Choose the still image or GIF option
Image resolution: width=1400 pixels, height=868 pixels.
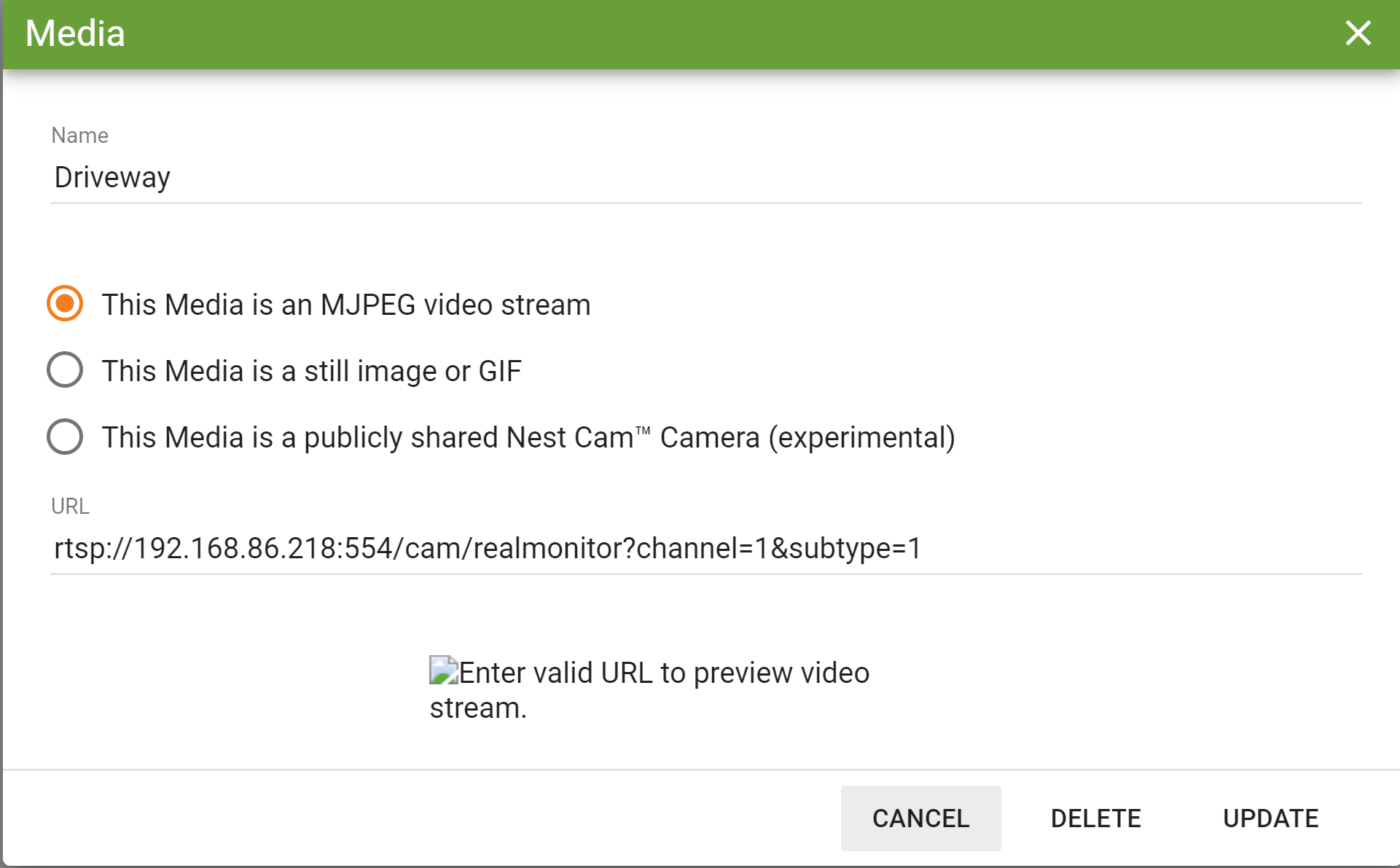tap(65, 370)
